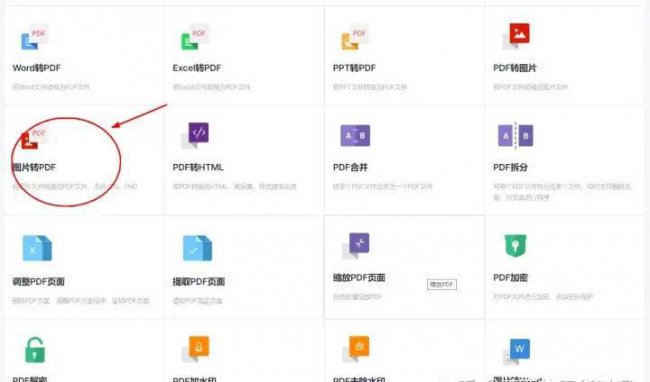
Task: Click the PDF转图片 title
Action: [515, 68]
